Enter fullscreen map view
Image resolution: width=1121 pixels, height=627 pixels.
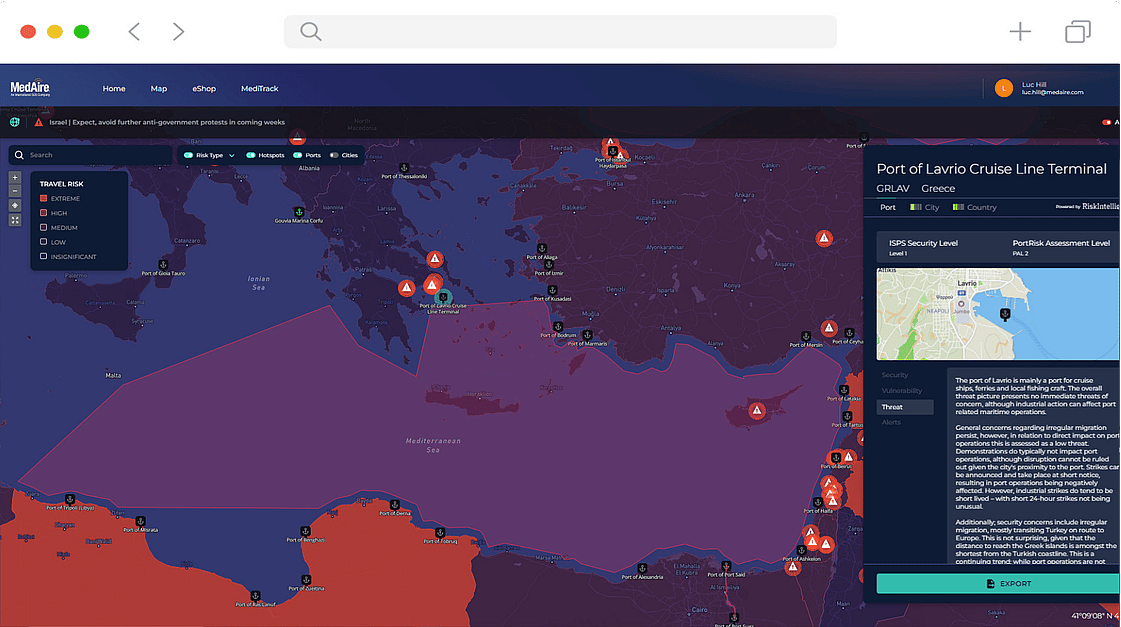15,220
